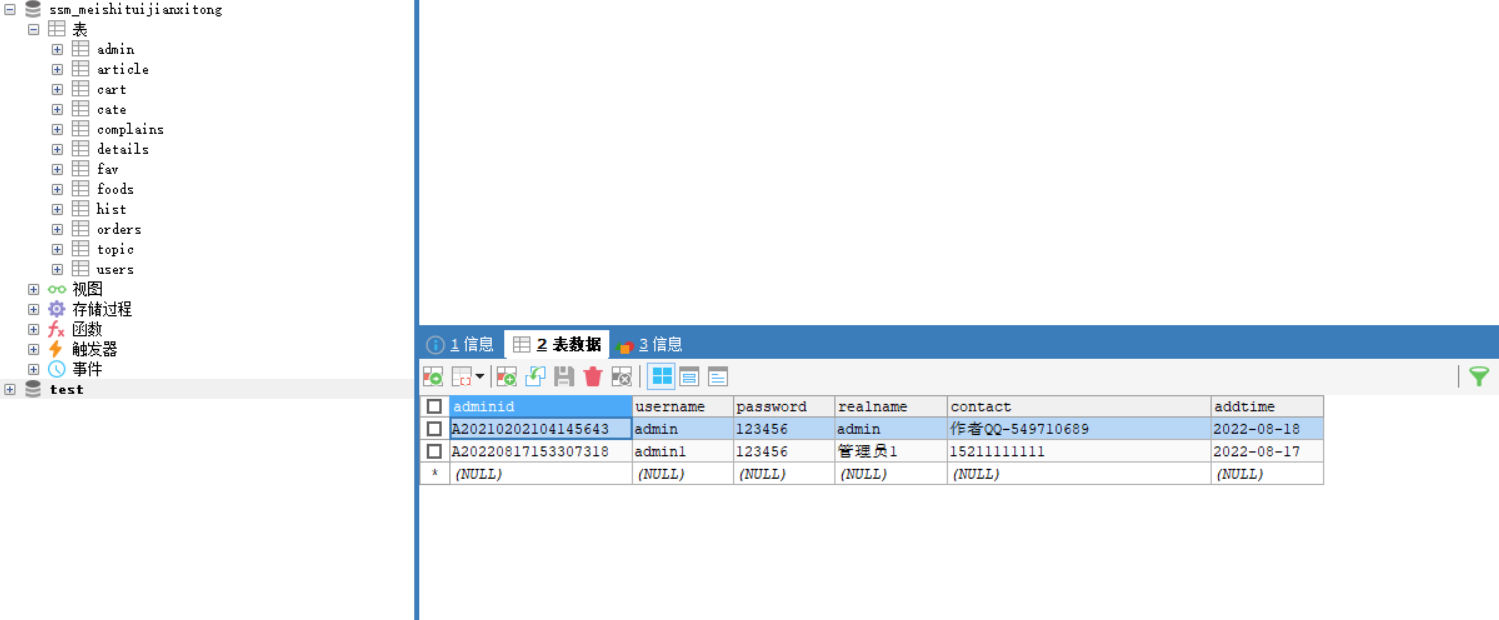1499x620 pixels.
Task: Select the complains table label in tree
Action: point(130,129)
